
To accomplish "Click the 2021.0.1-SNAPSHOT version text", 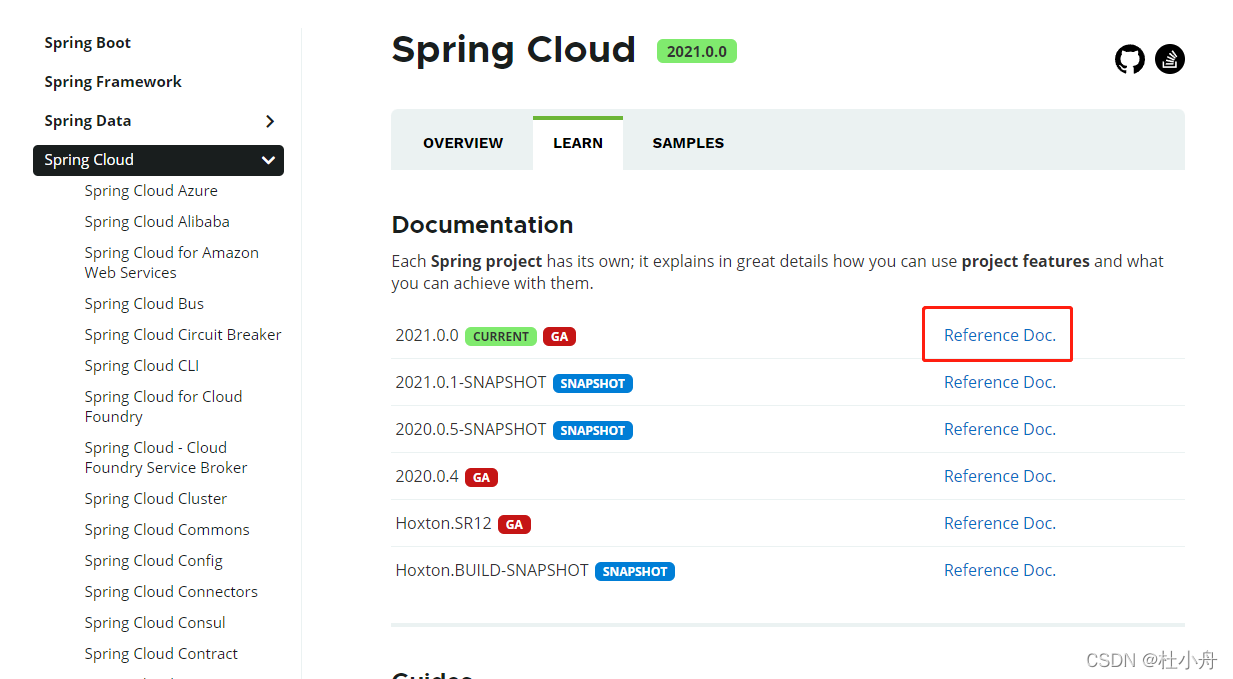I will (x=471, y=382).
